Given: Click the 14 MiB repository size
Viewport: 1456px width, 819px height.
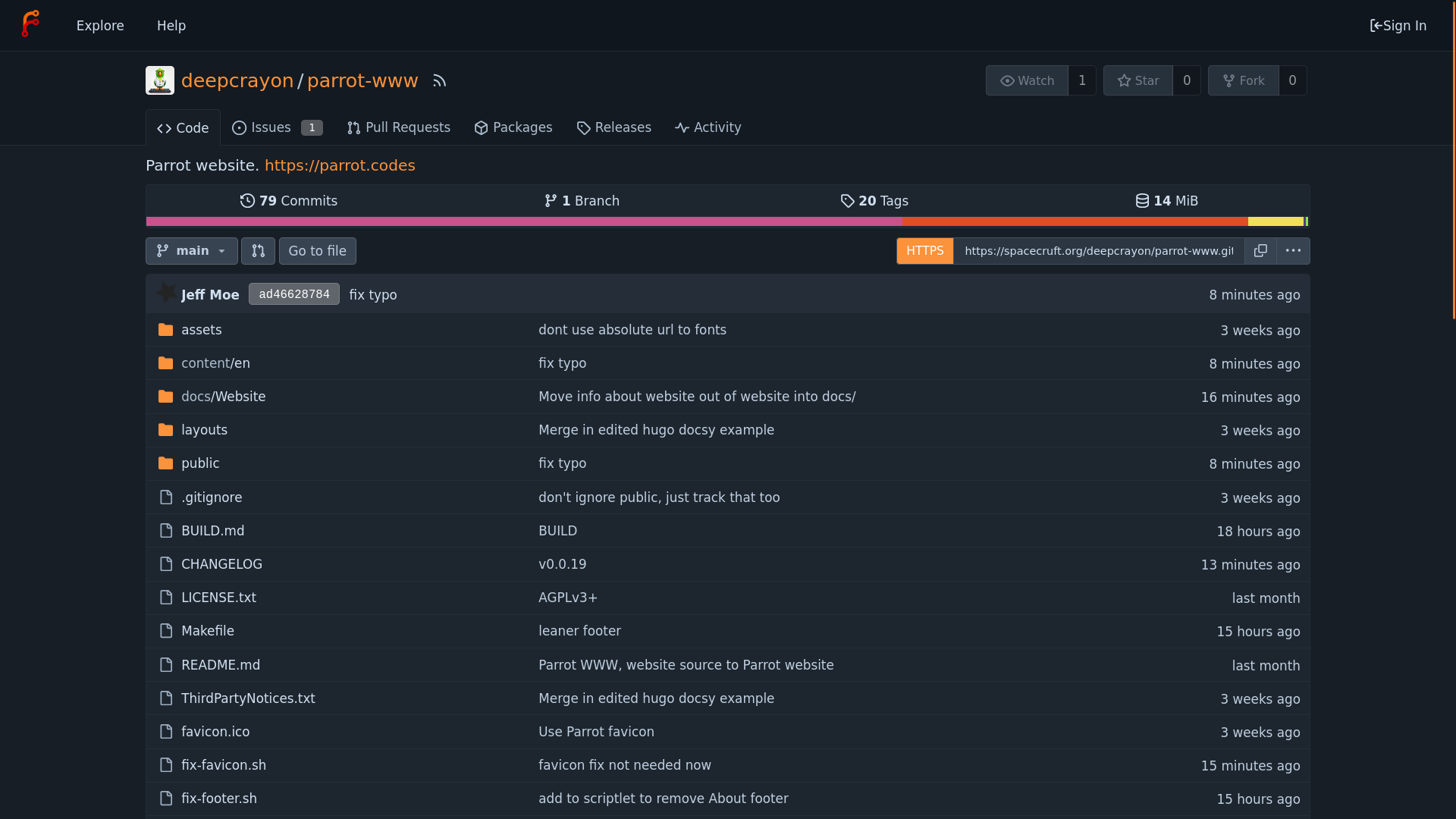Looking at the screenshot, I should click(x=1166, y=201).
